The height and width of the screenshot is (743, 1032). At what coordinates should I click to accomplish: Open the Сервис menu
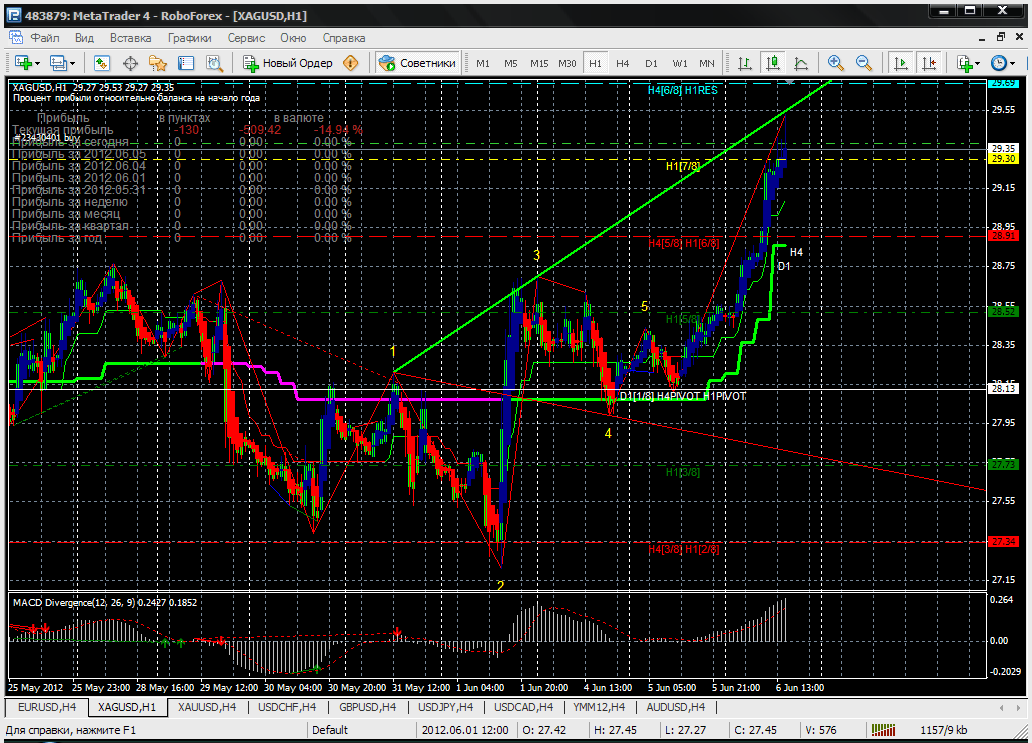(246, 38)
